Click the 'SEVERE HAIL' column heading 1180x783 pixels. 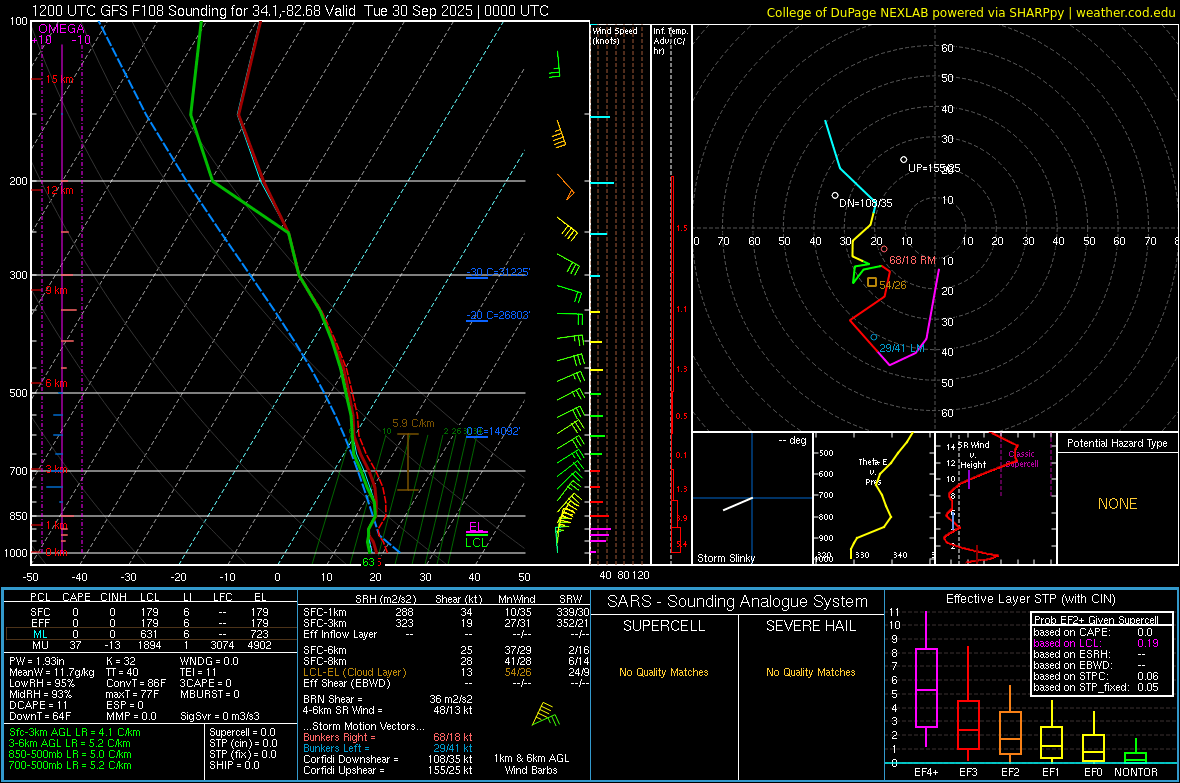tap(810, 626)
